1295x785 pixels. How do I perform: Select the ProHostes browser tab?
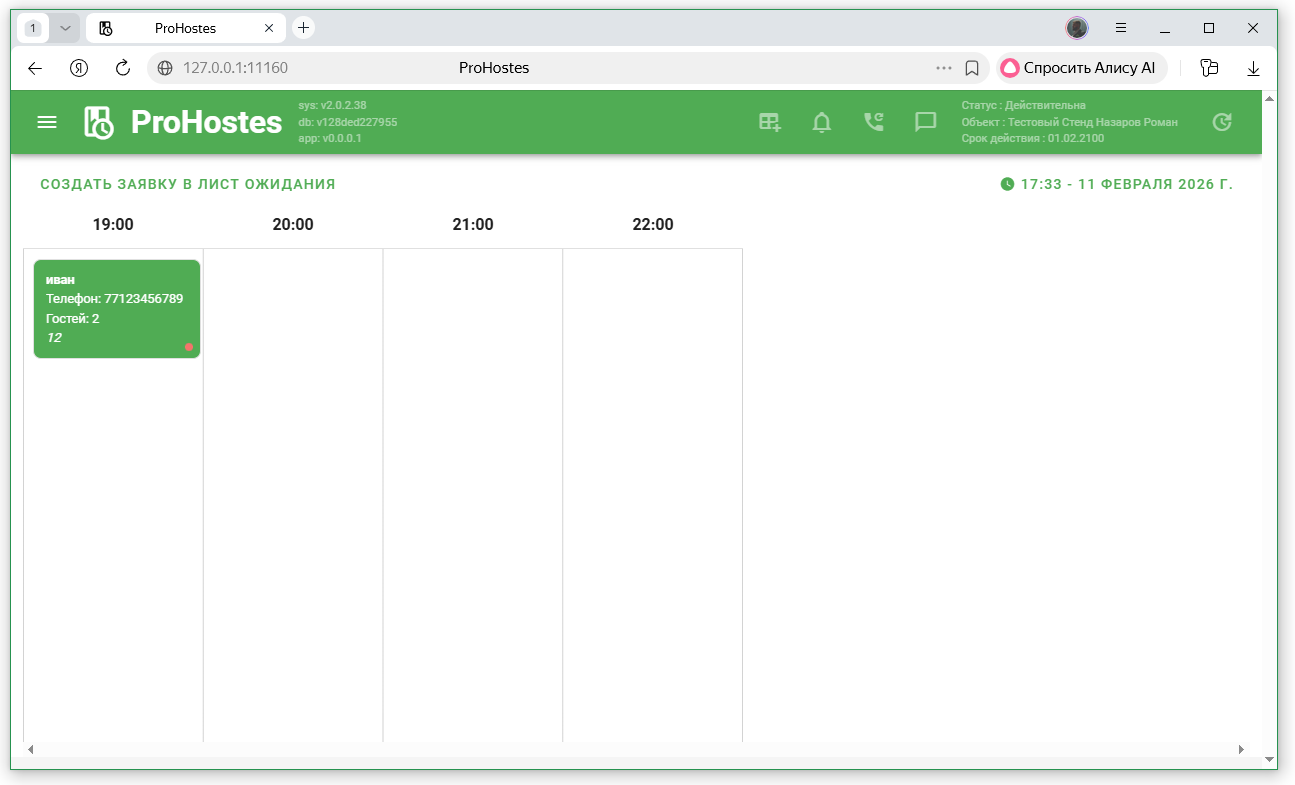click(x=185, y=28)
